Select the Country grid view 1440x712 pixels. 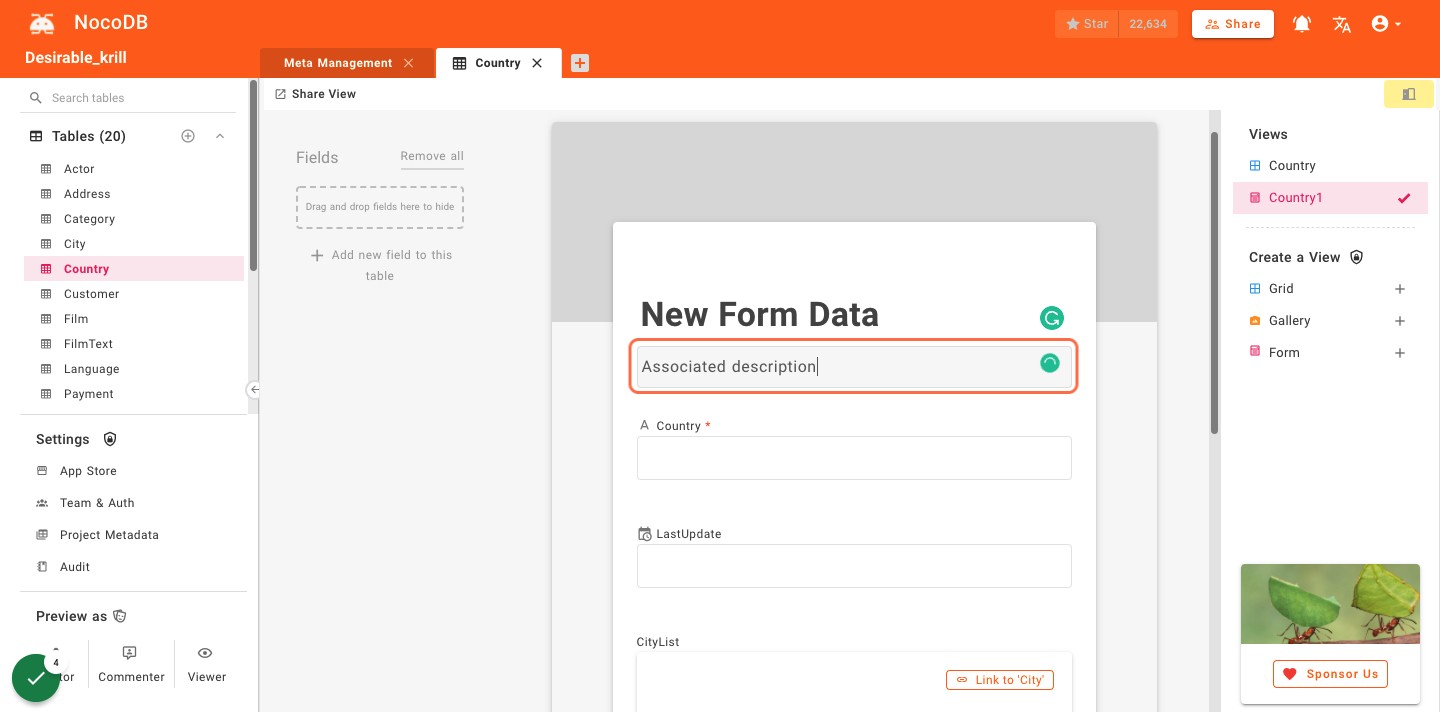1330,166
